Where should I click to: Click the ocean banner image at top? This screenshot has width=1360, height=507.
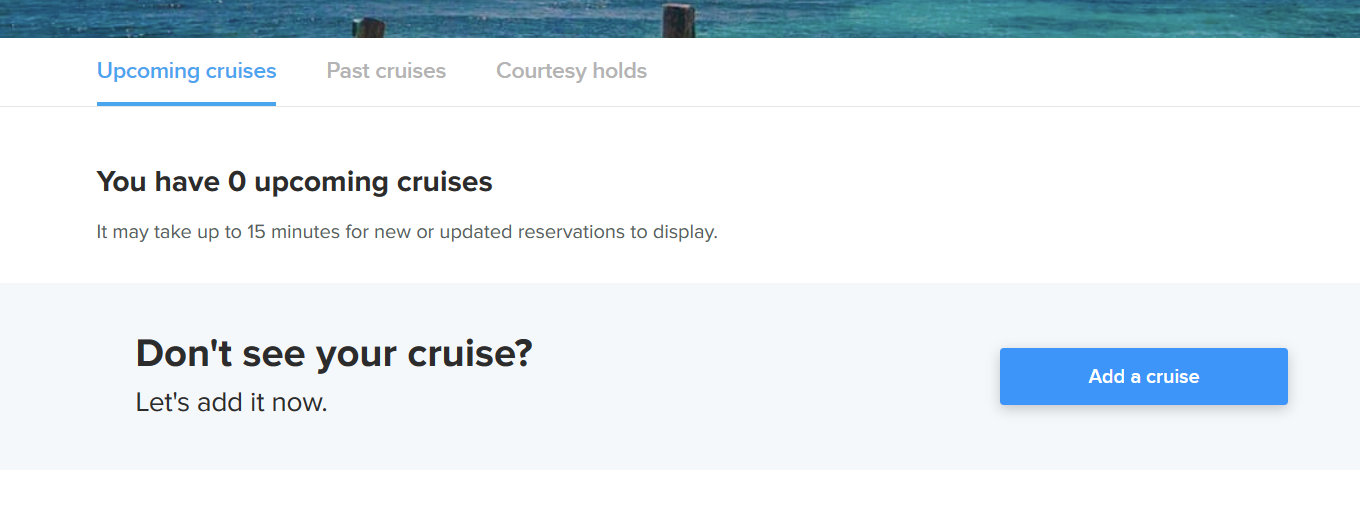point(680,18)
